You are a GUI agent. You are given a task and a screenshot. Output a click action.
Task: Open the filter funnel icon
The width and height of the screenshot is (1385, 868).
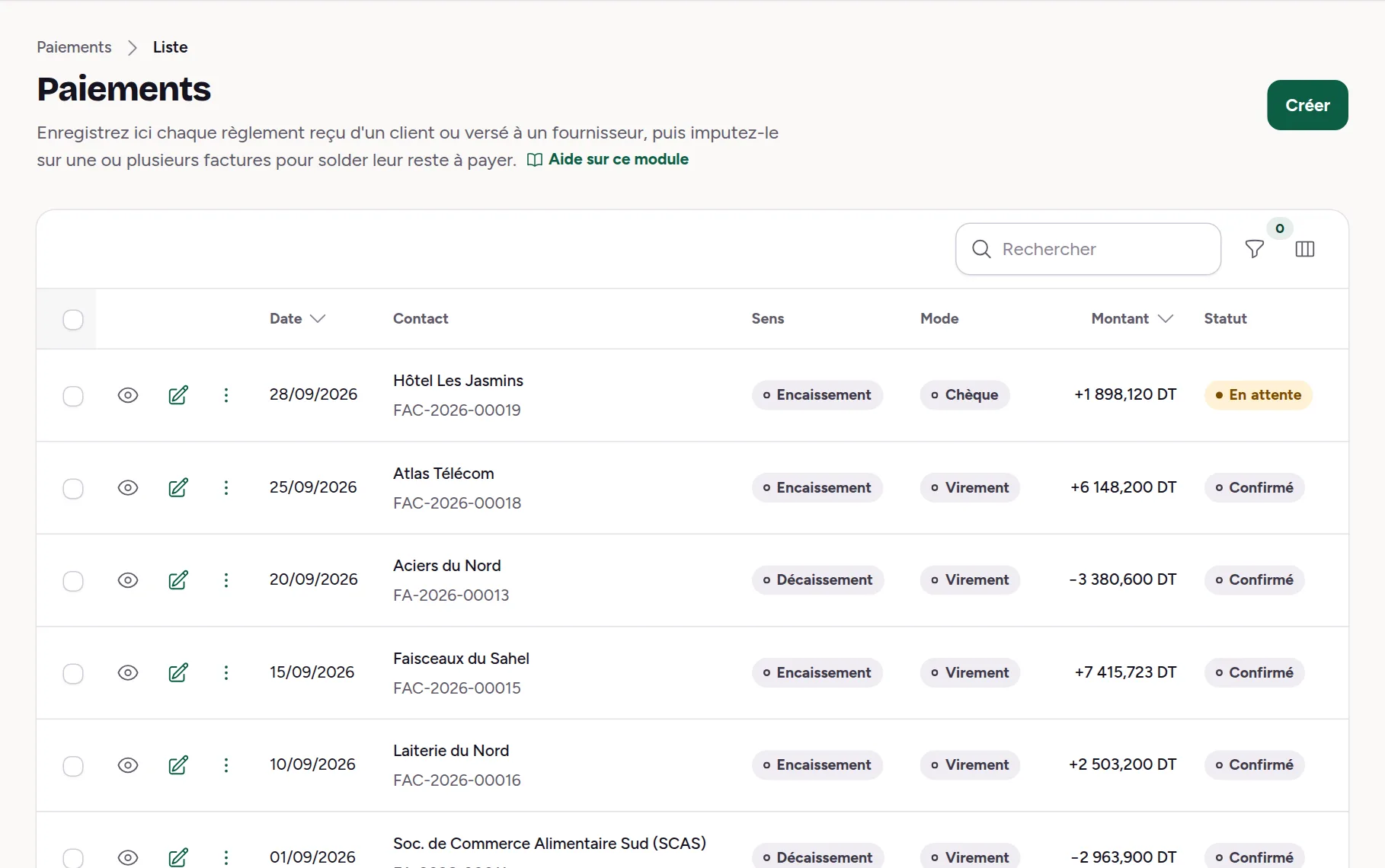pyautogui.click(x=1255, y=249)
